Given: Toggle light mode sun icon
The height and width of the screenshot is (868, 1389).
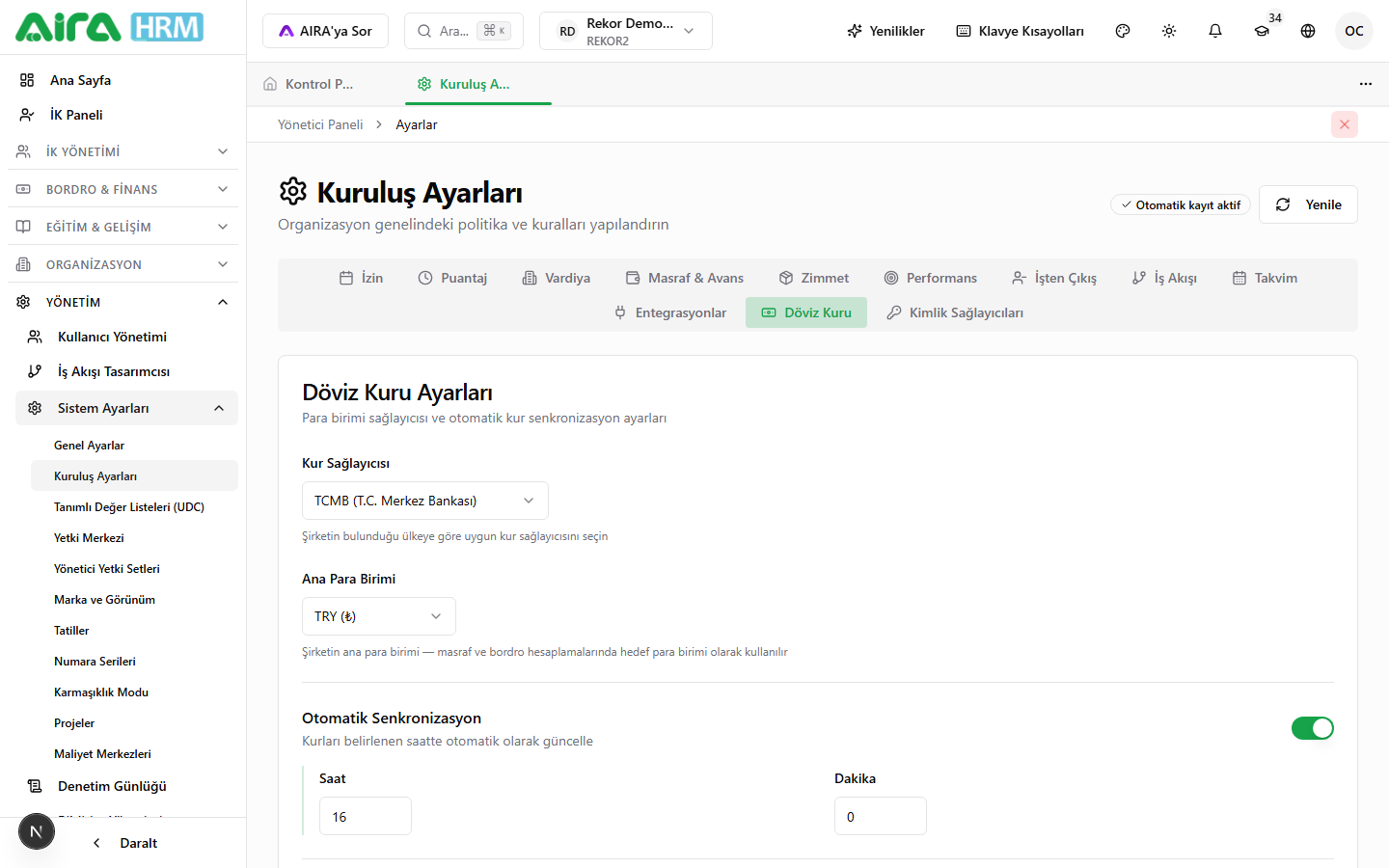Looking at the screenshot, I should (1169, 31).
